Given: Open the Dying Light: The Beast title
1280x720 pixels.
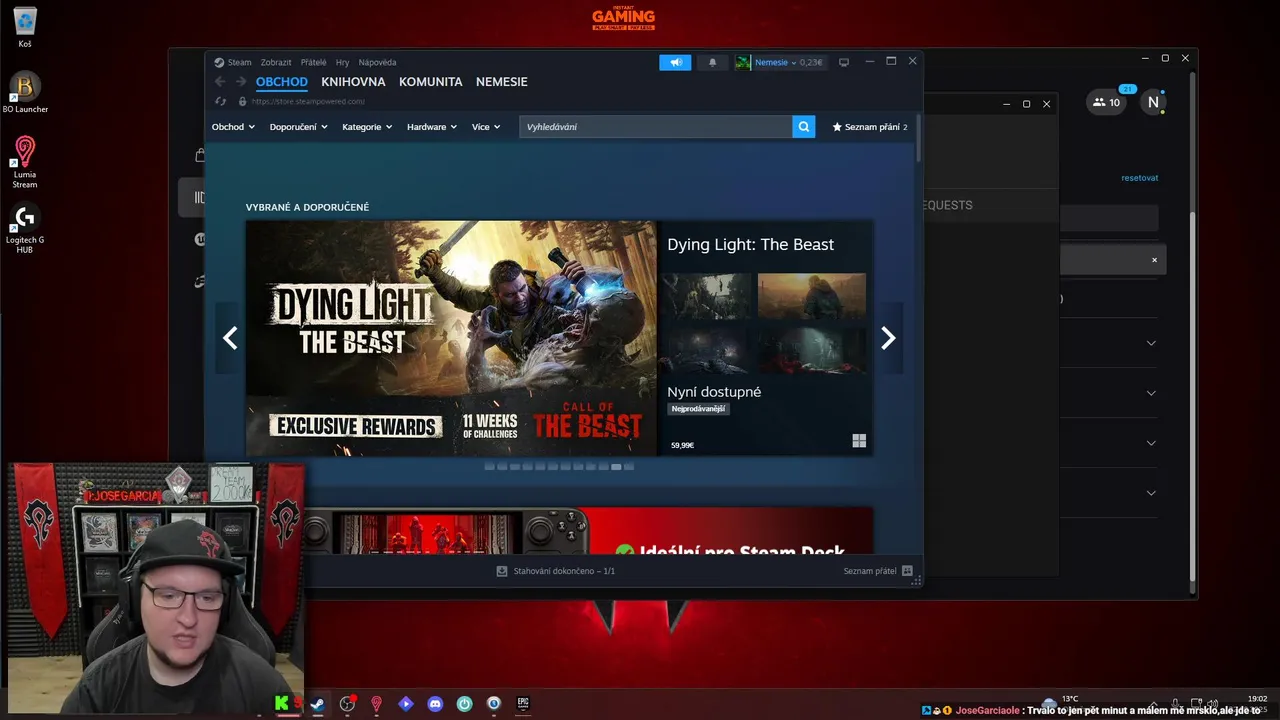Looking at the screenshot, I should pos(750,244).
